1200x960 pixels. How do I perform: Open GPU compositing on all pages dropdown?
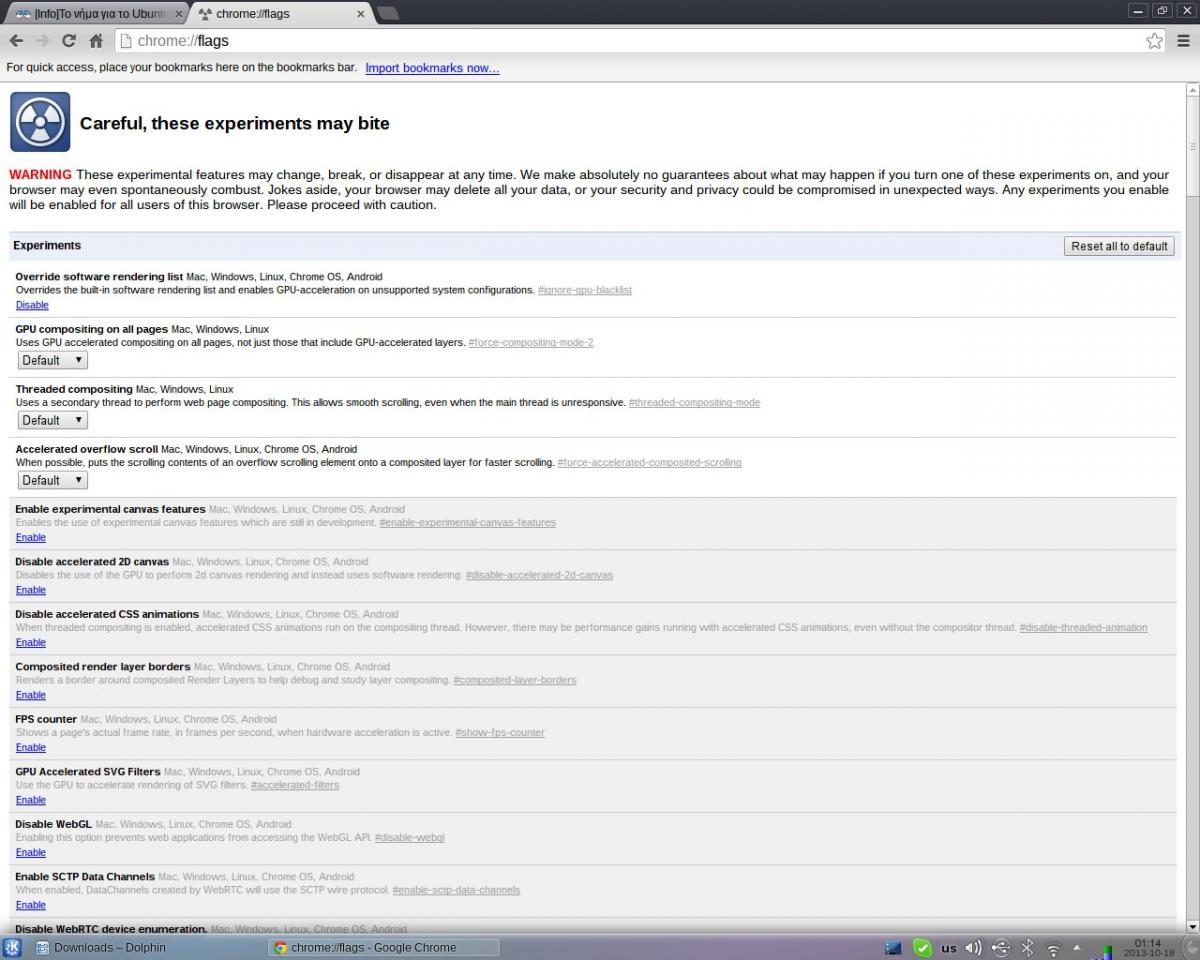point(53,360)
